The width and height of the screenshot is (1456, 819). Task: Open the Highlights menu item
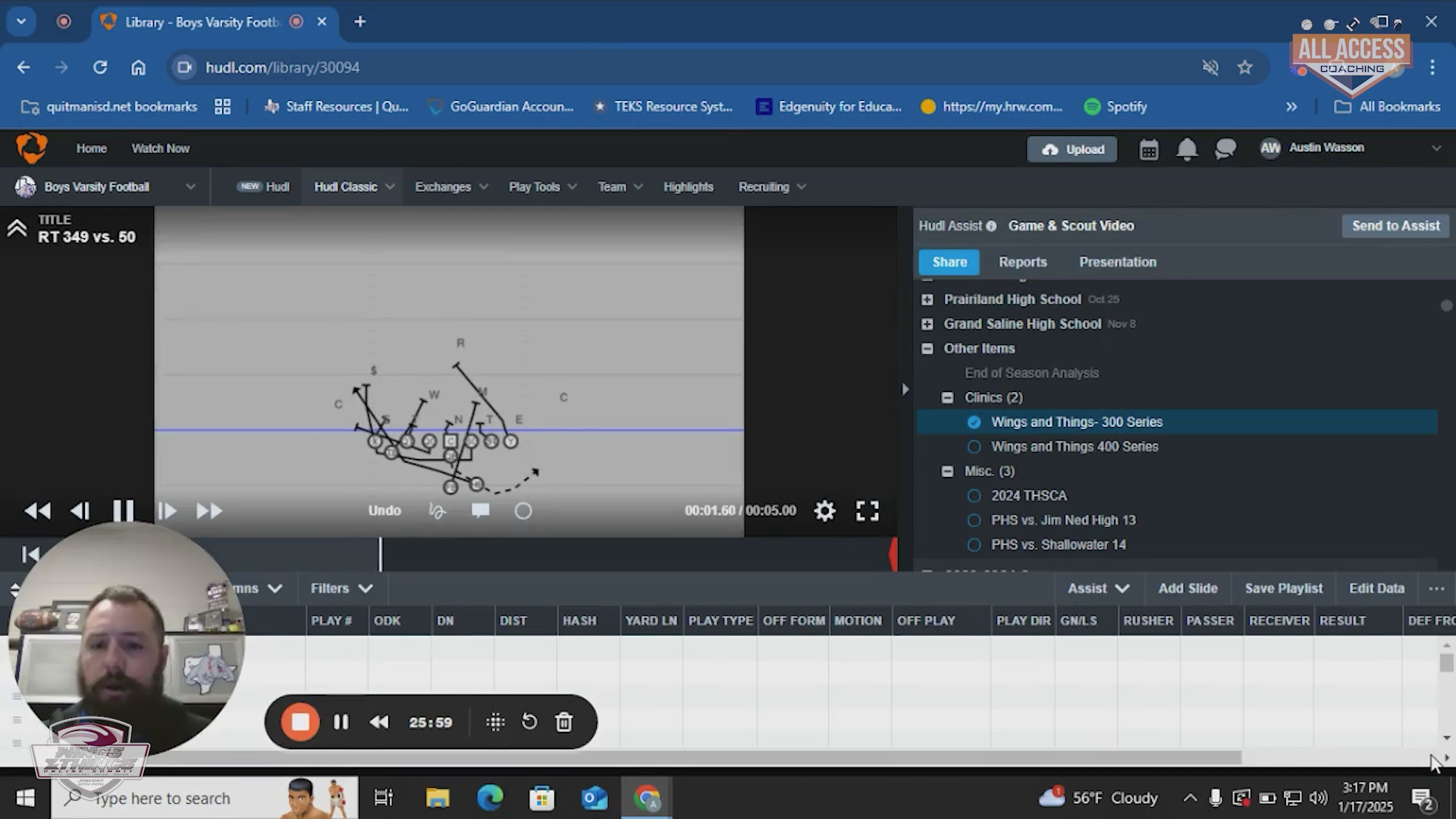coord(689,187)
